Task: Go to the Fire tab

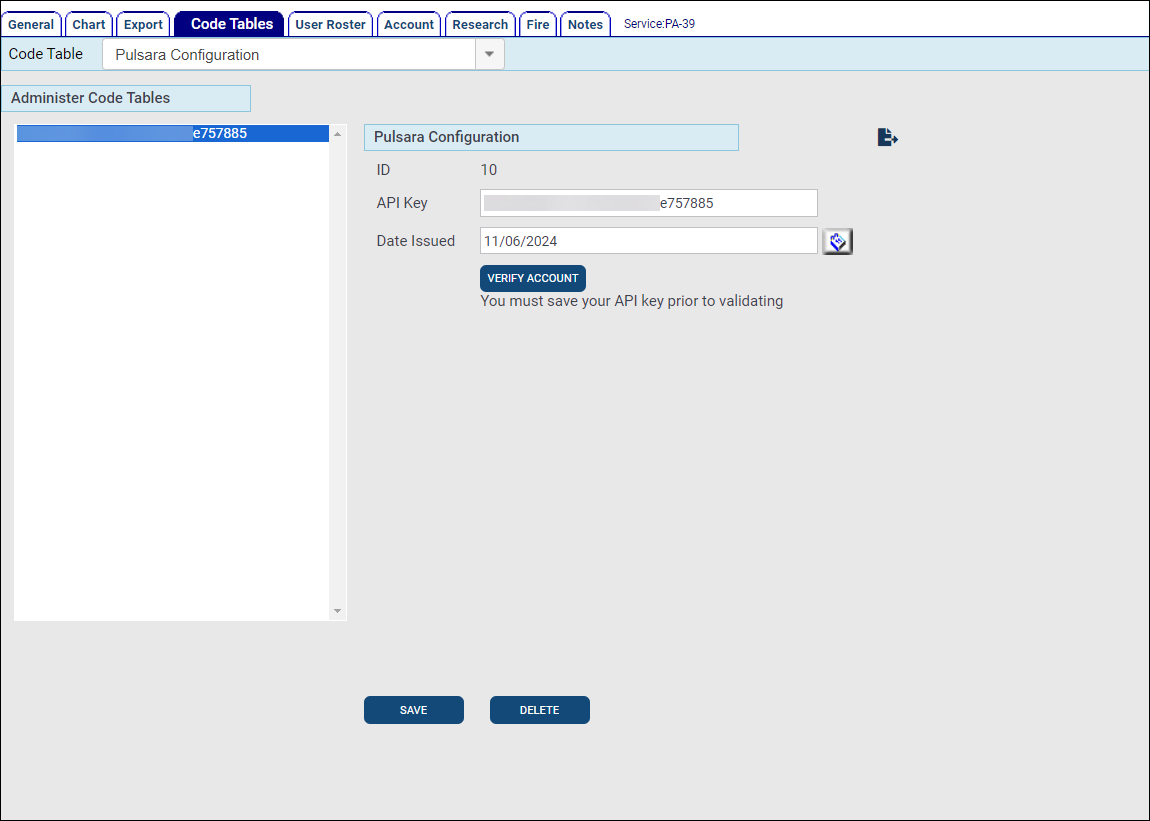Action: [x=538, y=24]
